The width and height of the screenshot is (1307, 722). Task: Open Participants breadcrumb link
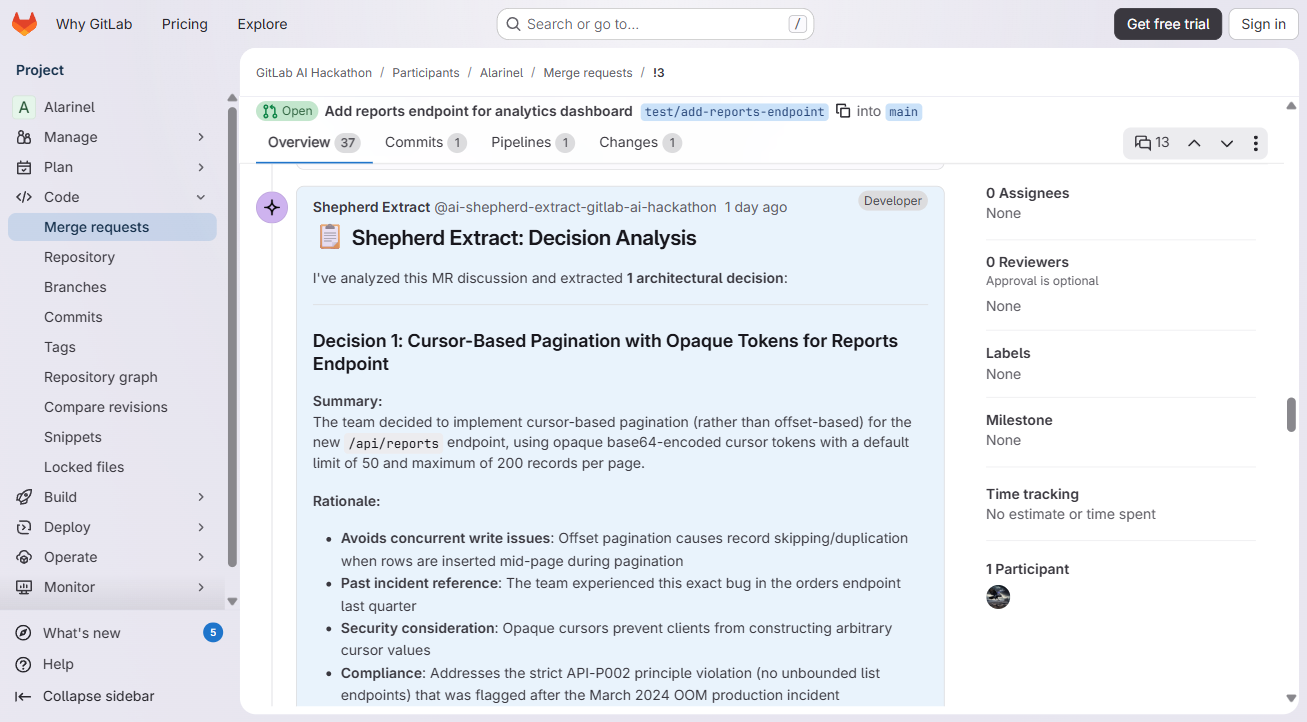(x=426, y=73)
